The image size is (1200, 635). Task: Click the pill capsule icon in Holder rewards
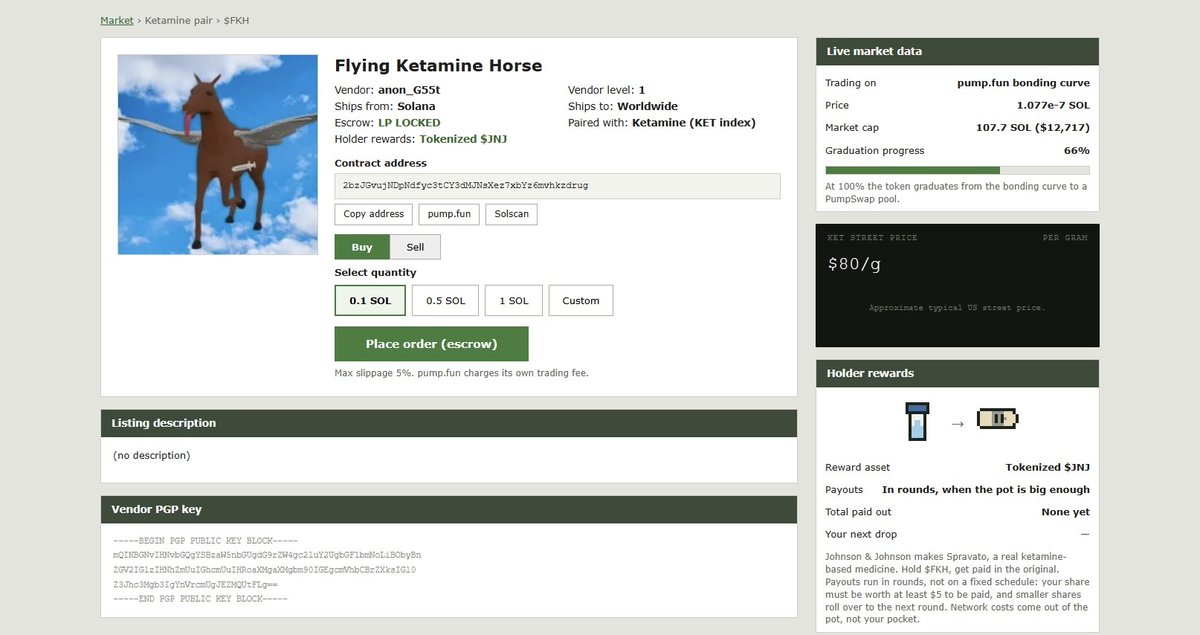coord(998,420)
